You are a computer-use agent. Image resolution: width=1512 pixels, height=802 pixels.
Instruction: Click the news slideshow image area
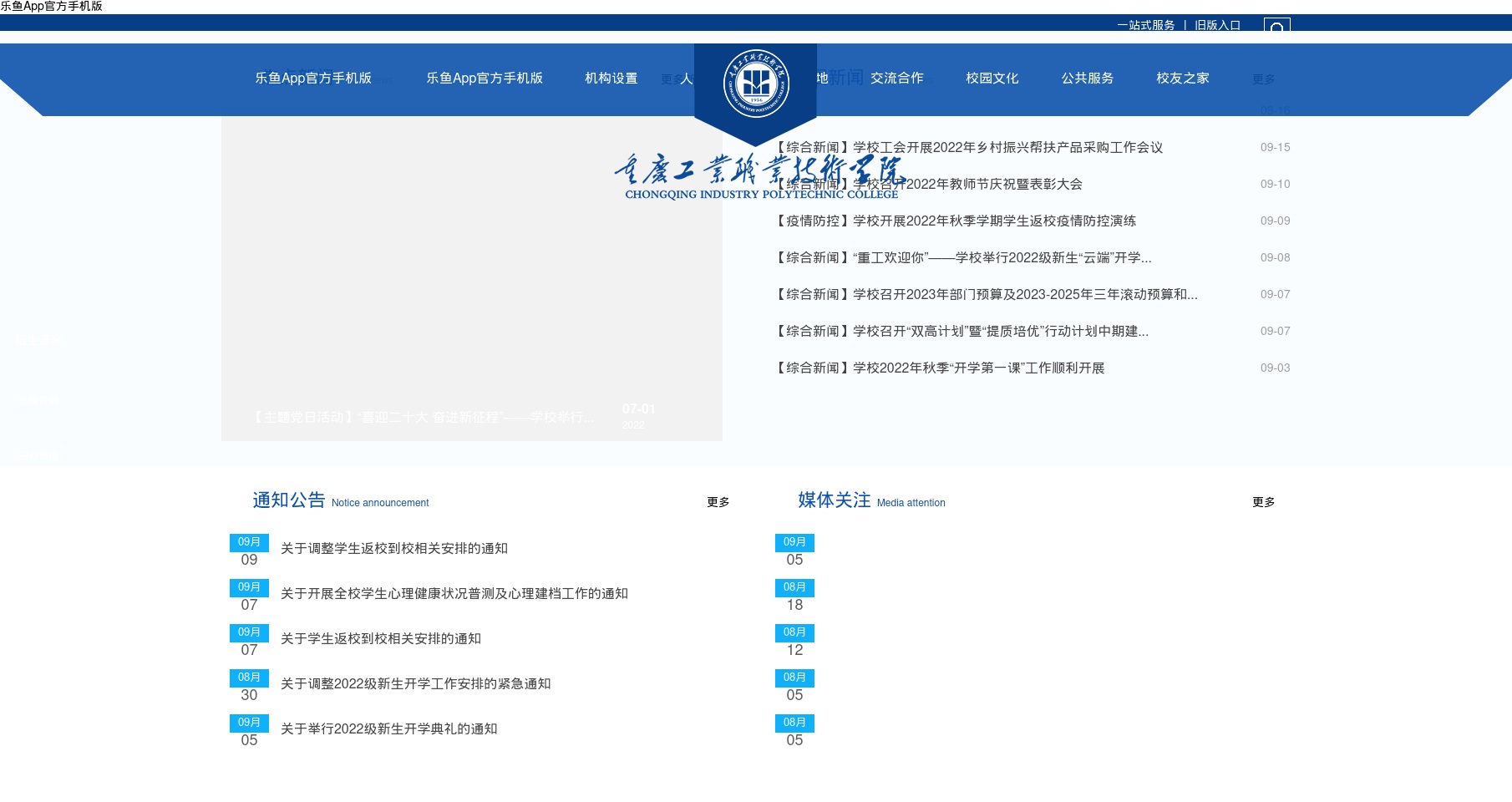(472, 278)
